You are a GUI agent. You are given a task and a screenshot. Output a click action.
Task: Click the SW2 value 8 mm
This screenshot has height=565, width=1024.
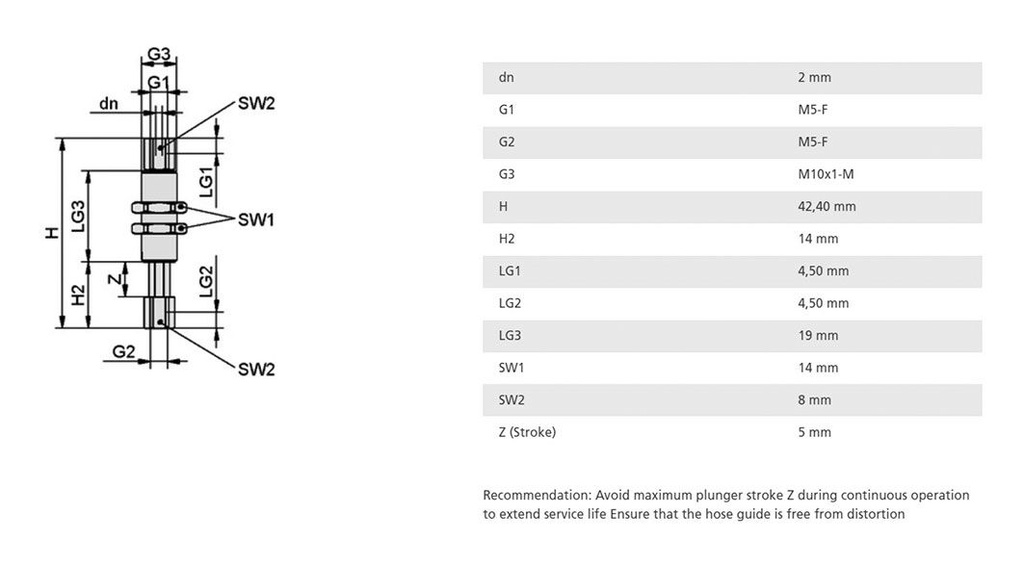click(x=814, y=400)
